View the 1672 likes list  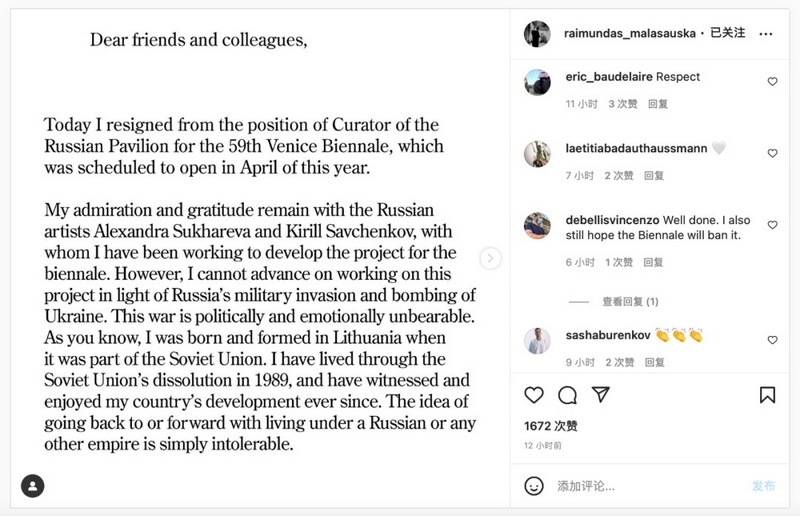point(551,426)
